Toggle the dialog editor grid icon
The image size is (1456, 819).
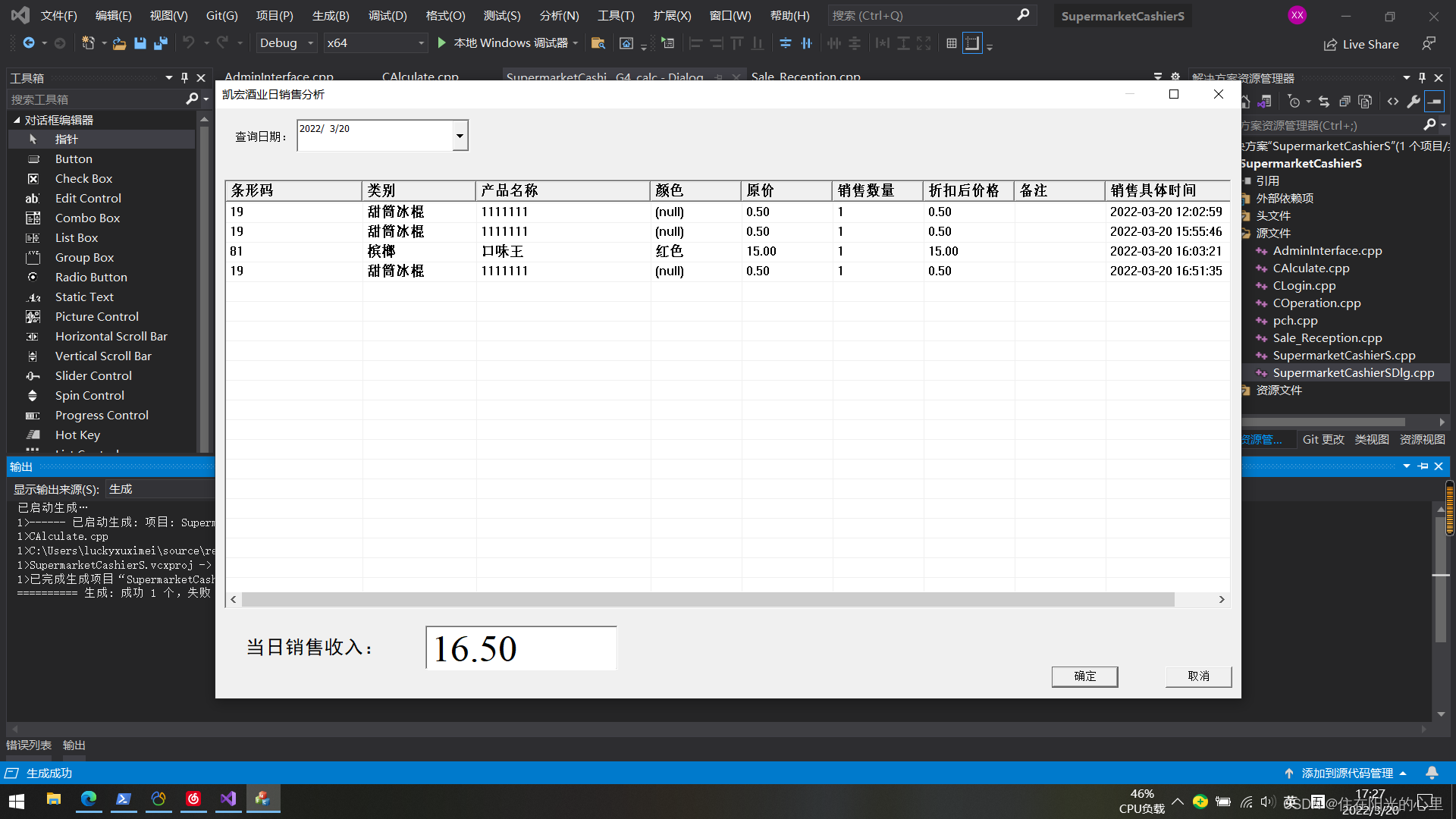[952, 43]
